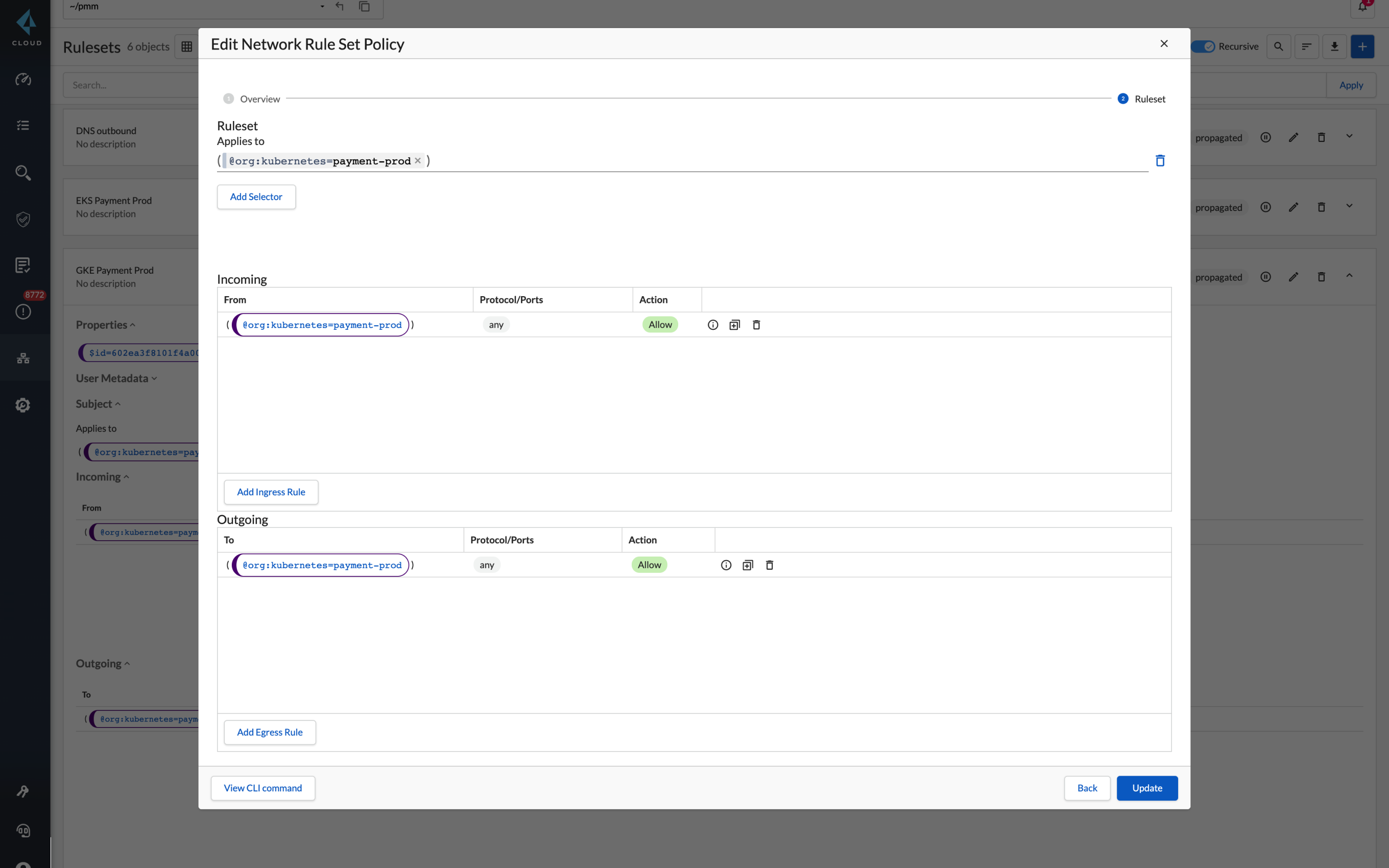Show info for the outgoing rule
Screen dimensions: 1389x868
[x=726, y=565]
